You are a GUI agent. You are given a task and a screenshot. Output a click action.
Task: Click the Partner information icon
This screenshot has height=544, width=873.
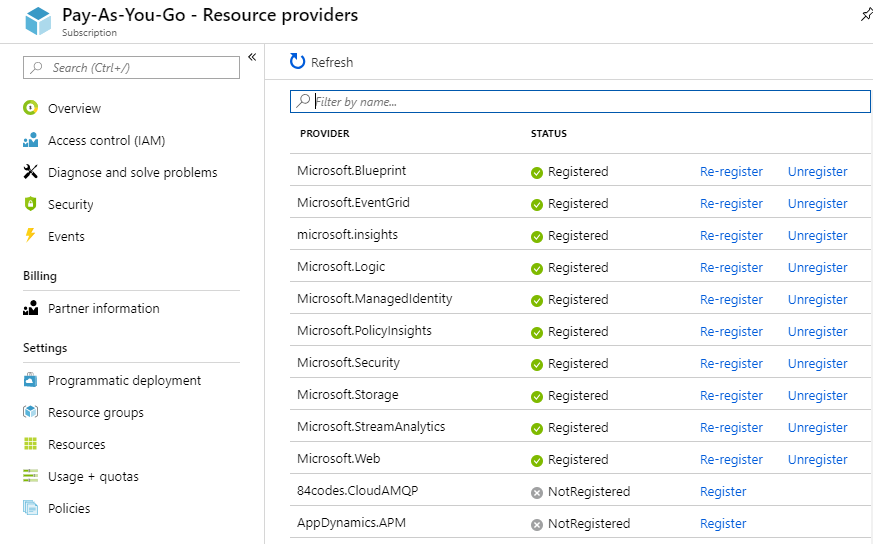[x=30, y=308]
